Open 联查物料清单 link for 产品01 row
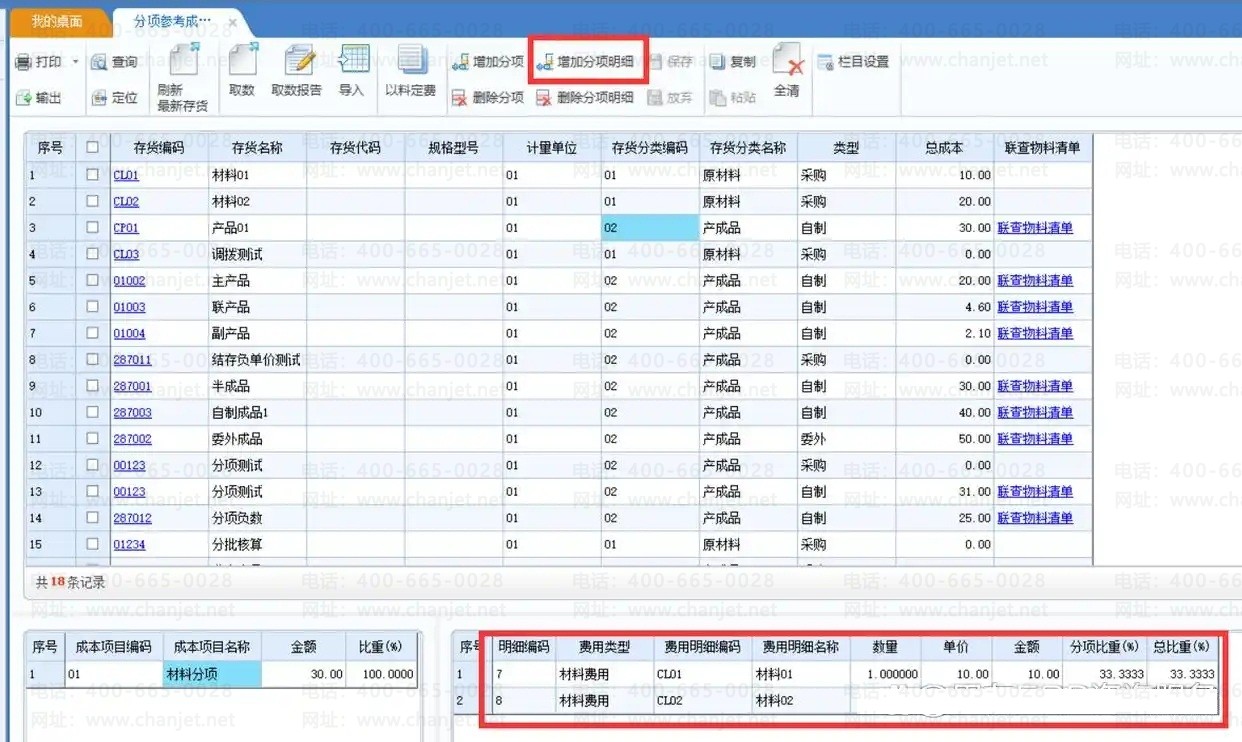This screenshot has width=1242, height=742. point(1035,228)
